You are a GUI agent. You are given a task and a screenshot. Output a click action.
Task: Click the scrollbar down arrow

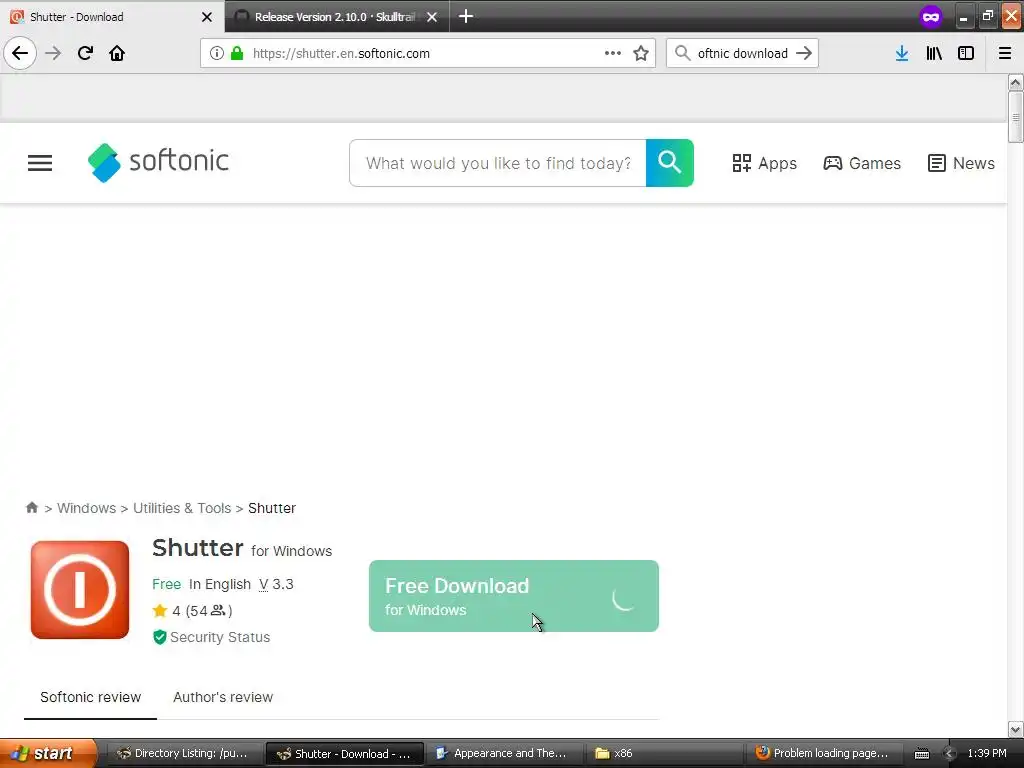coord(1015,729)
